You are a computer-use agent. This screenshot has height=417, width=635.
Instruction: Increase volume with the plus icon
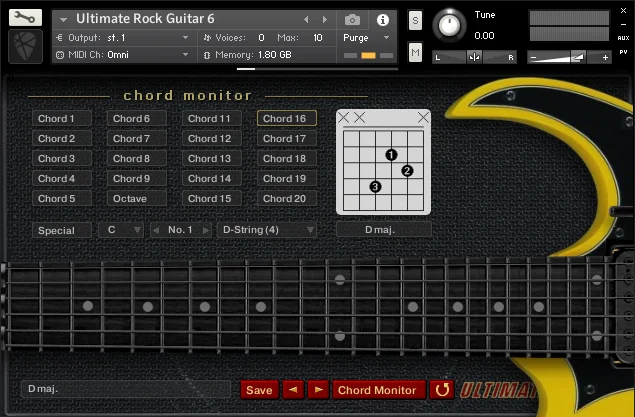tap(605, 58)
